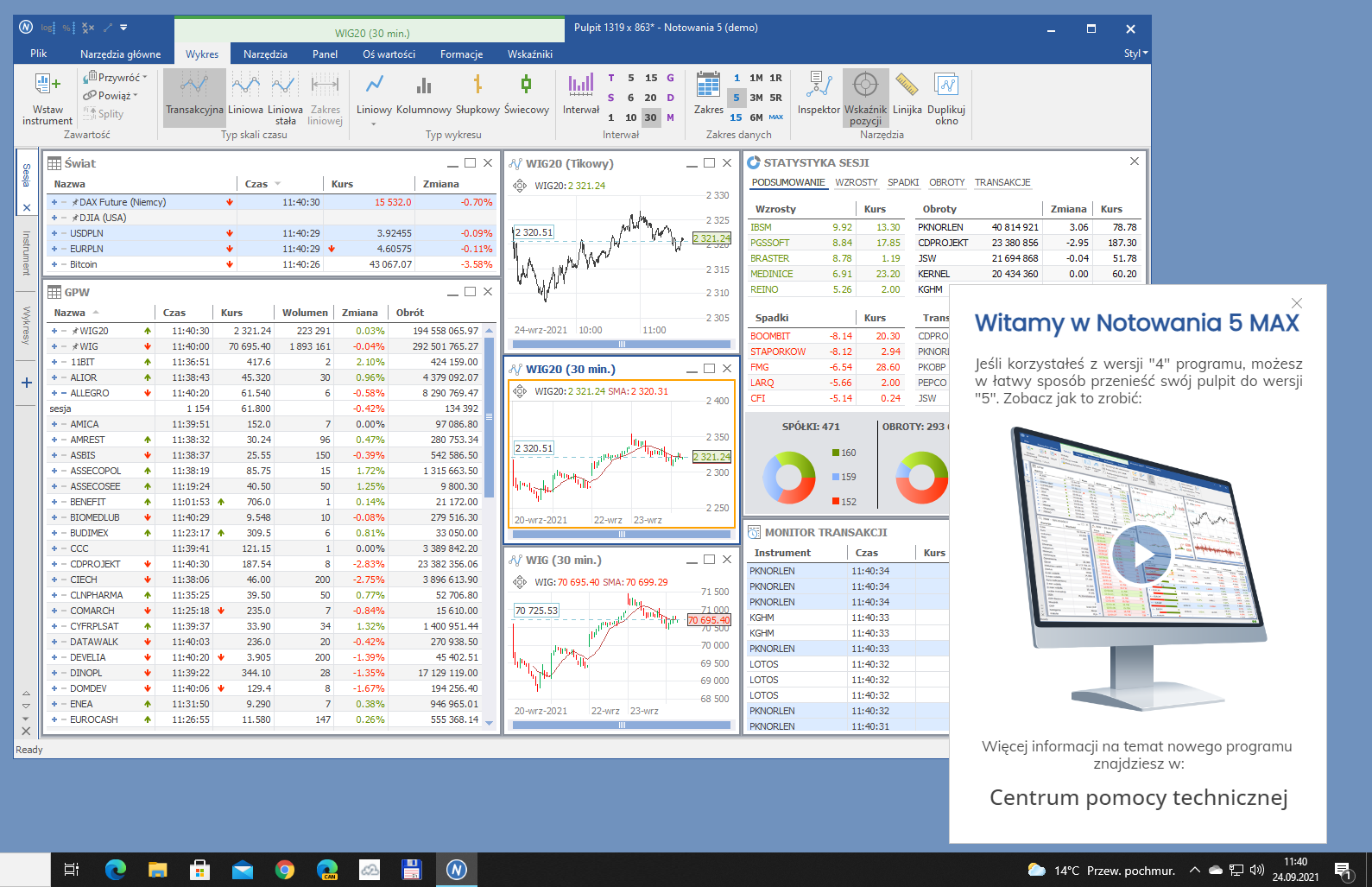This screenshot has width=1372, height=887.
Task: Switch to Narzędzia główne ribbon tab
Action: click(120, 54)
